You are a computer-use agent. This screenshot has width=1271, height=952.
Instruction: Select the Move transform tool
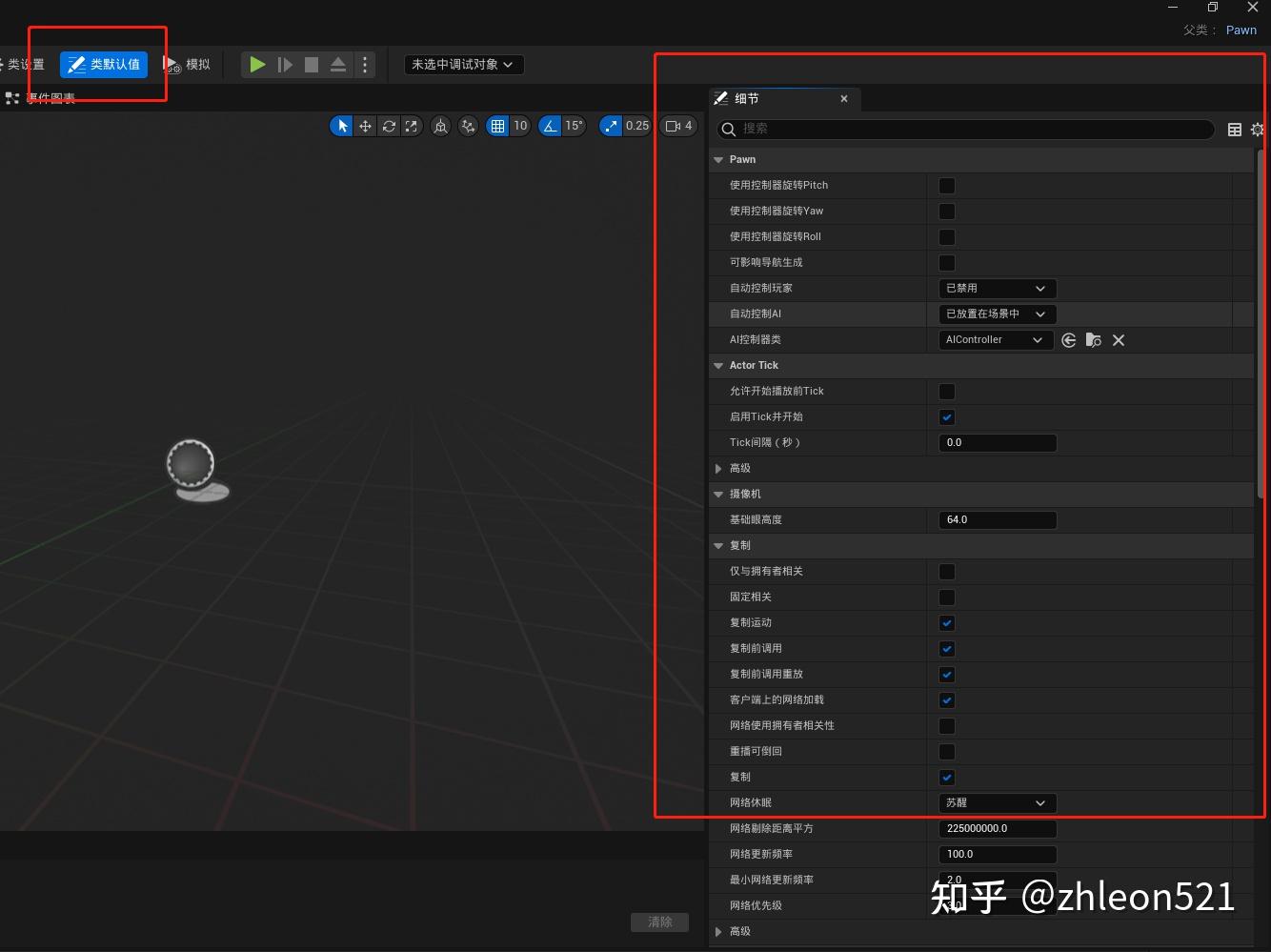[x=366, y=125]
